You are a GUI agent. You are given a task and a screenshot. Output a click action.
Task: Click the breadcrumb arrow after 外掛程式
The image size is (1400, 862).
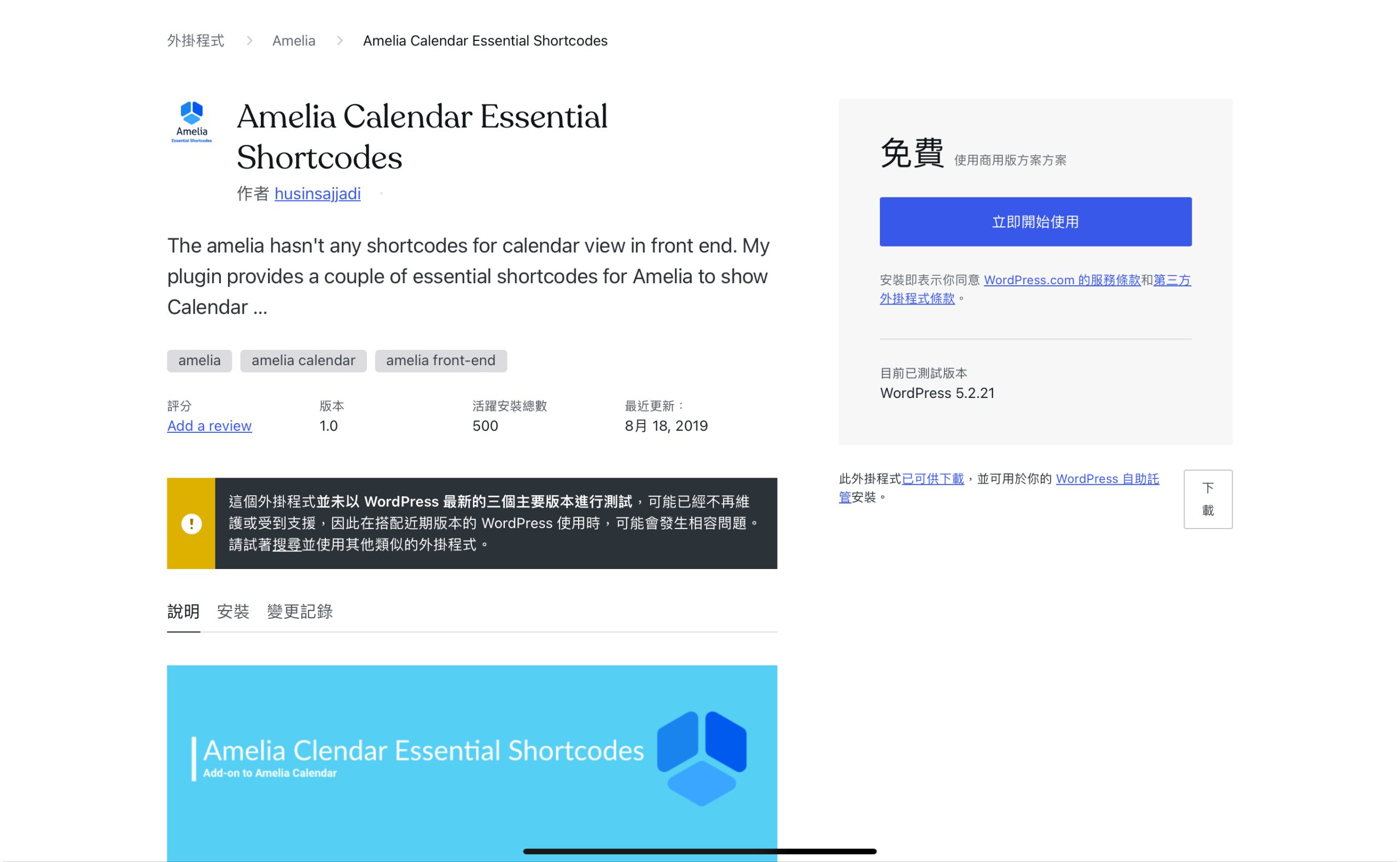(249, 40)
